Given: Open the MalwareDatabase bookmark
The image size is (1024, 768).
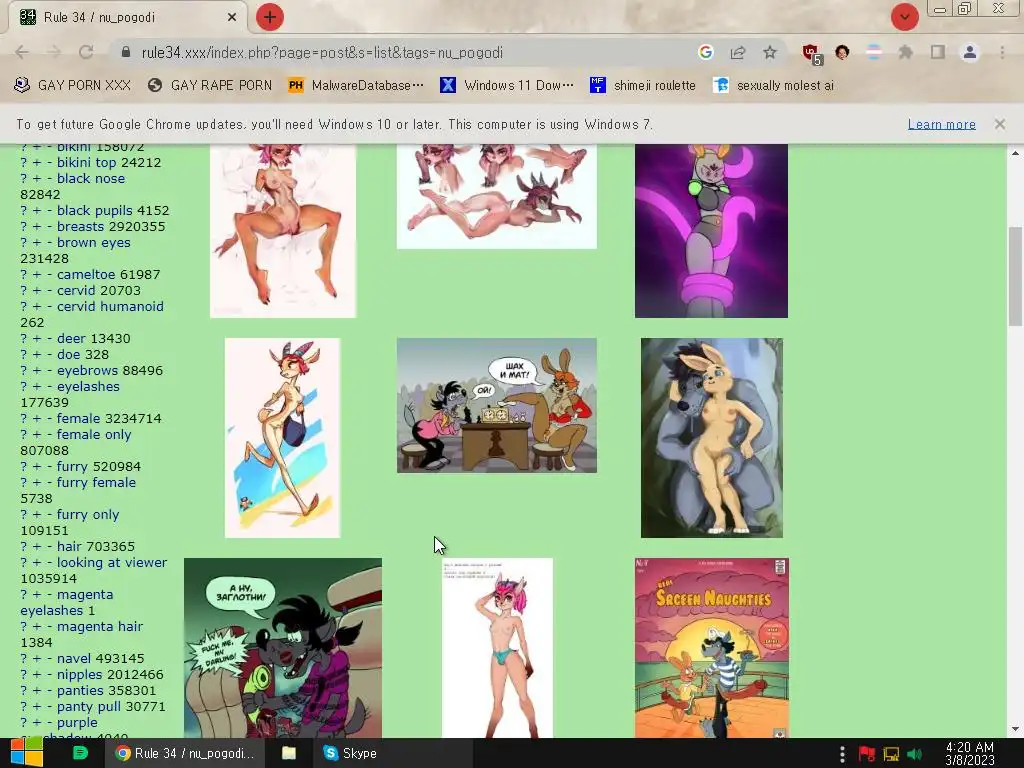Looking at the screenshot, I should (x=356, y=85).
